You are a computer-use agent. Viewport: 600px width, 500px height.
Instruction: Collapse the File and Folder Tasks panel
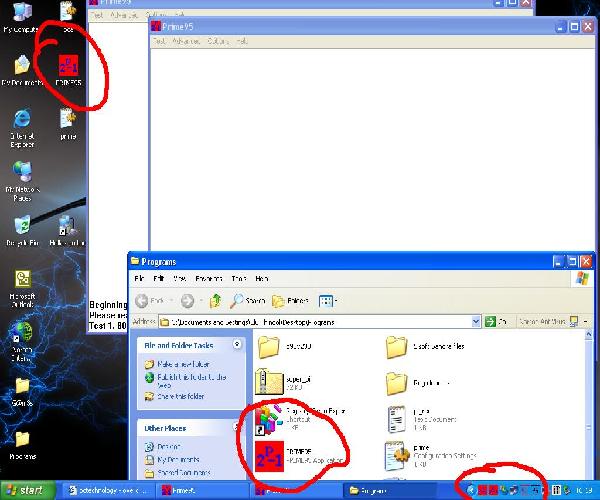[237, 344]
